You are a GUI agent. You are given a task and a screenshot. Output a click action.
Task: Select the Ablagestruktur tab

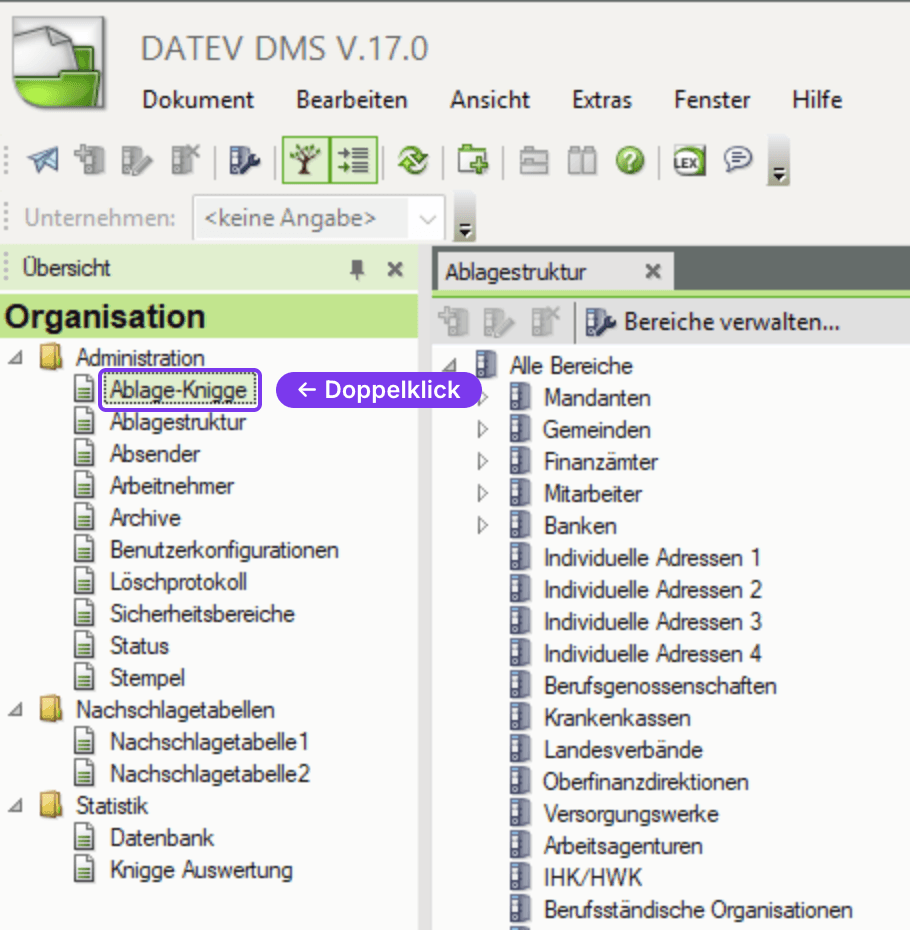(x=516, y=272)
